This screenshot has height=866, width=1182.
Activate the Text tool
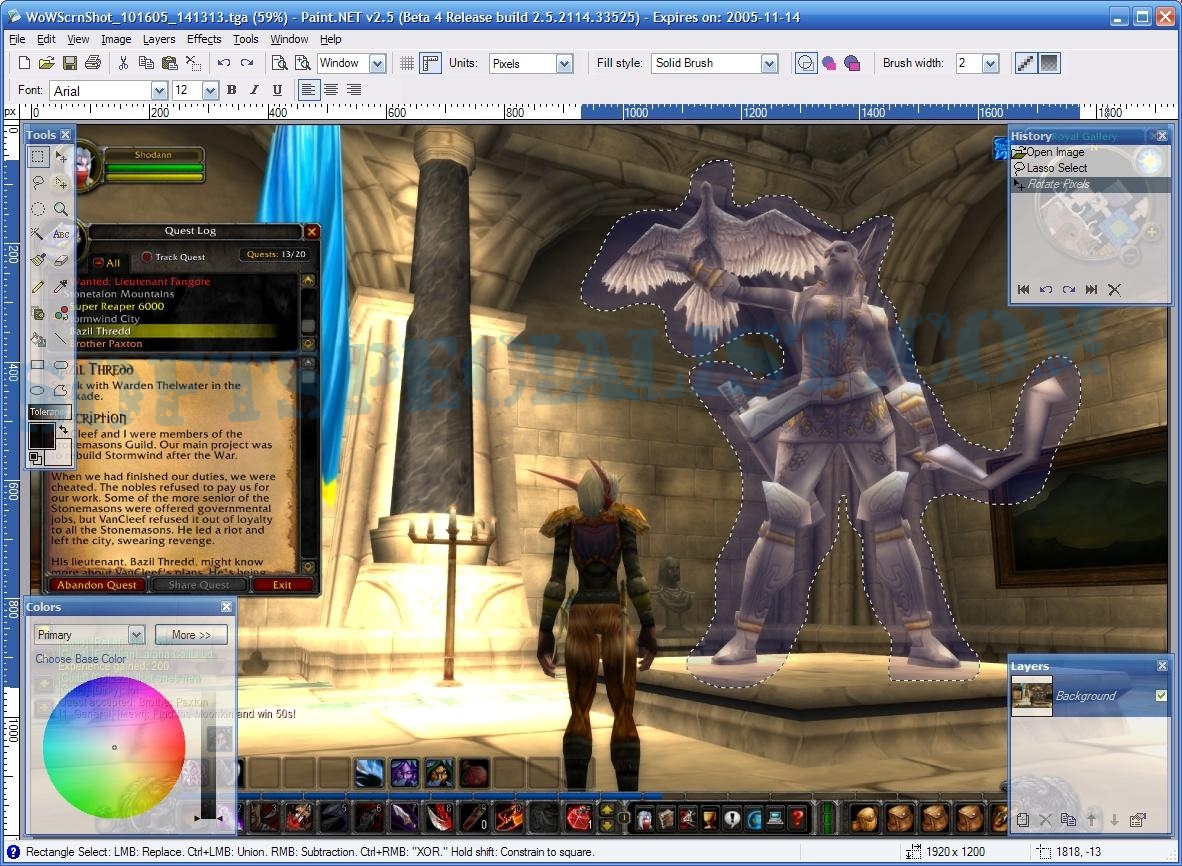[x=61, y=234]
